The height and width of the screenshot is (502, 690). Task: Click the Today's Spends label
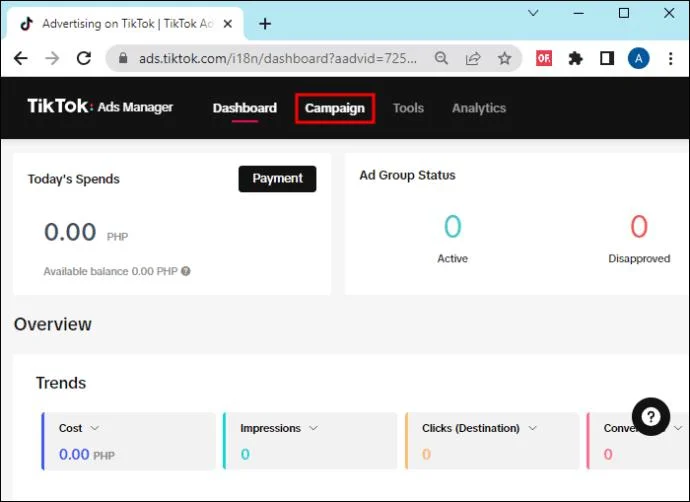coord(73,179)
